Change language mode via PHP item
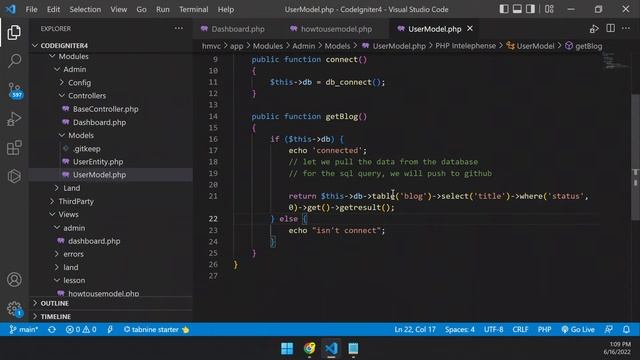 coord(544,329)
